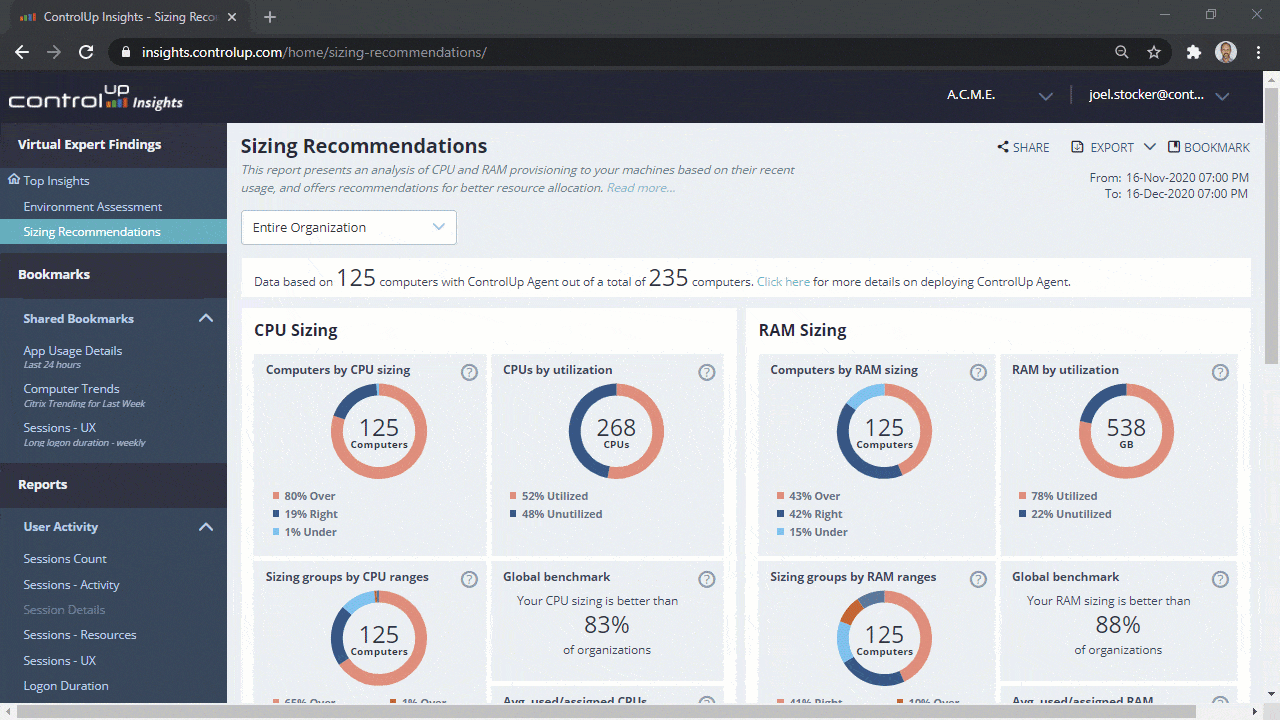
Task: Open help for CPU Global benchmark
Action: 706,579
